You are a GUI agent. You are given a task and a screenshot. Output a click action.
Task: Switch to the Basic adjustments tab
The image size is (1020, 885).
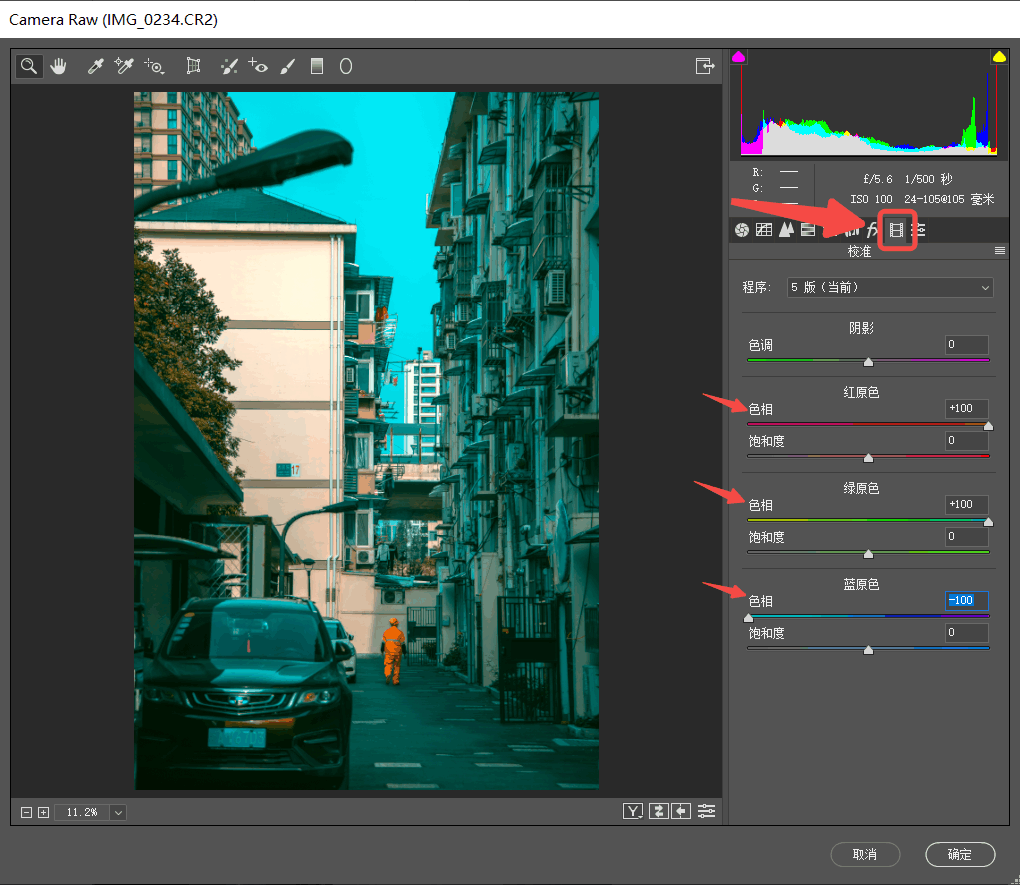click(x=742, y=230)
